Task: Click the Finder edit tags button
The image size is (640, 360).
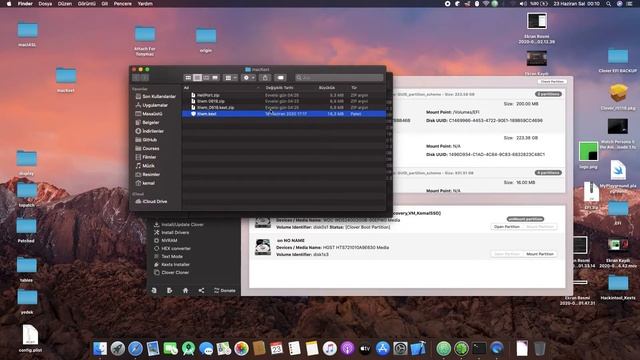Action: [x=280, y=78]
